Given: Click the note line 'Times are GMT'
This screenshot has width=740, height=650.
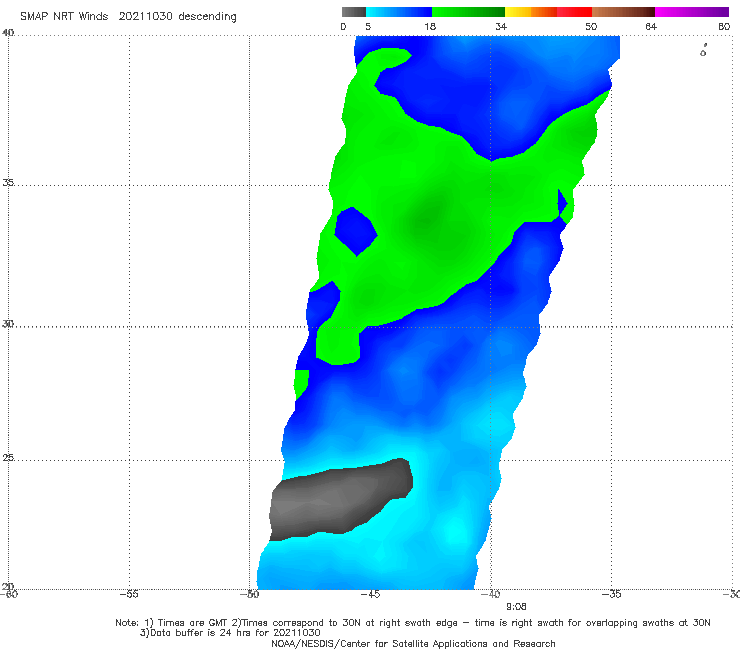Looking at the screenshot, I should (193, 623).
